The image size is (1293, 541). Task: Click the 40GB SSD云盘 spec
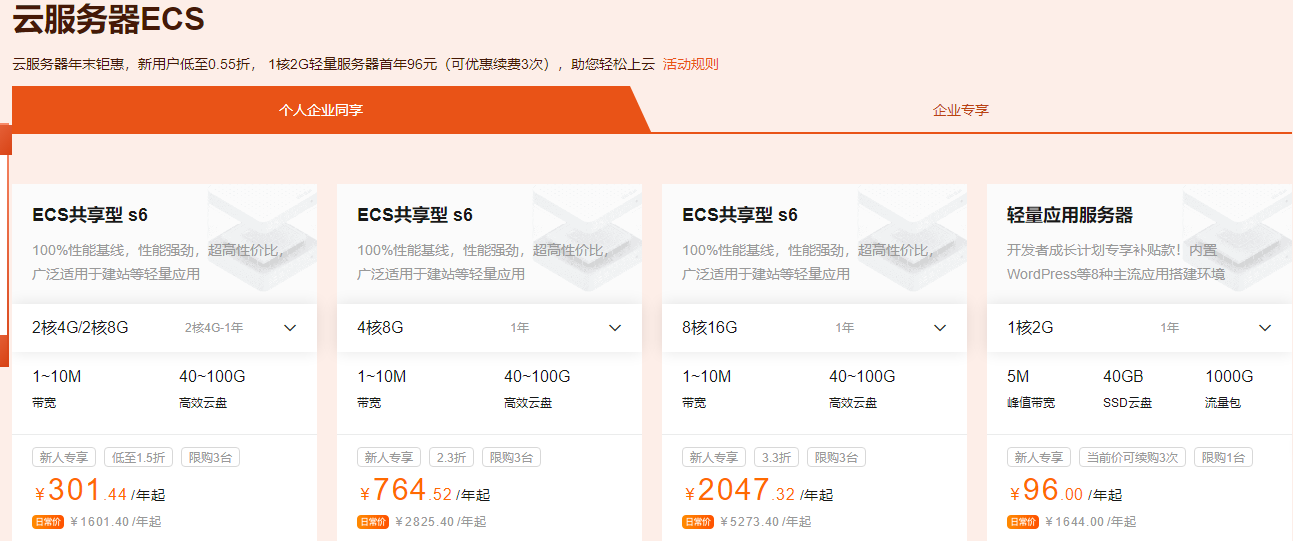coord(1130,389)
